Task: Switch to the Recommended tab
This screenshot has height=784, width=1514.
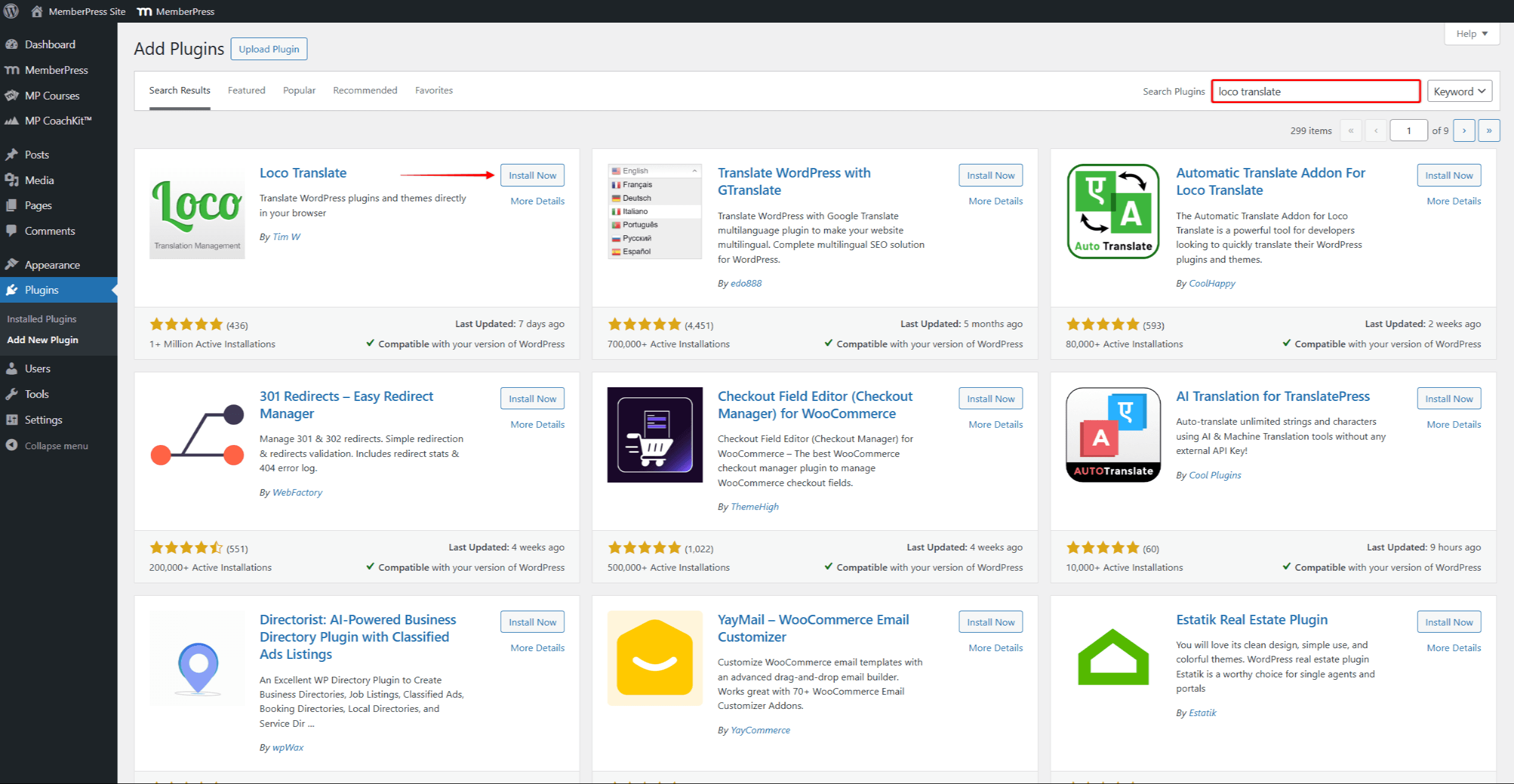Action: pyautogui.click(x=365, y=91)
